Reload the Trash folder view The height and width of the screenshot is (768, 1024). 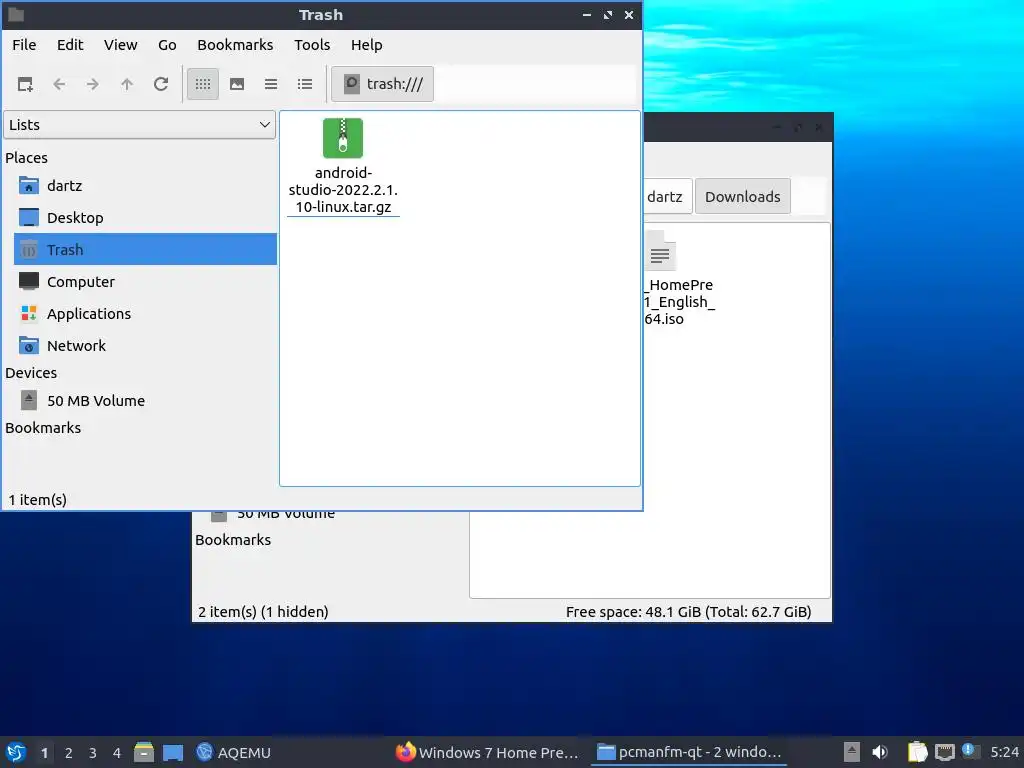point(161,84)
